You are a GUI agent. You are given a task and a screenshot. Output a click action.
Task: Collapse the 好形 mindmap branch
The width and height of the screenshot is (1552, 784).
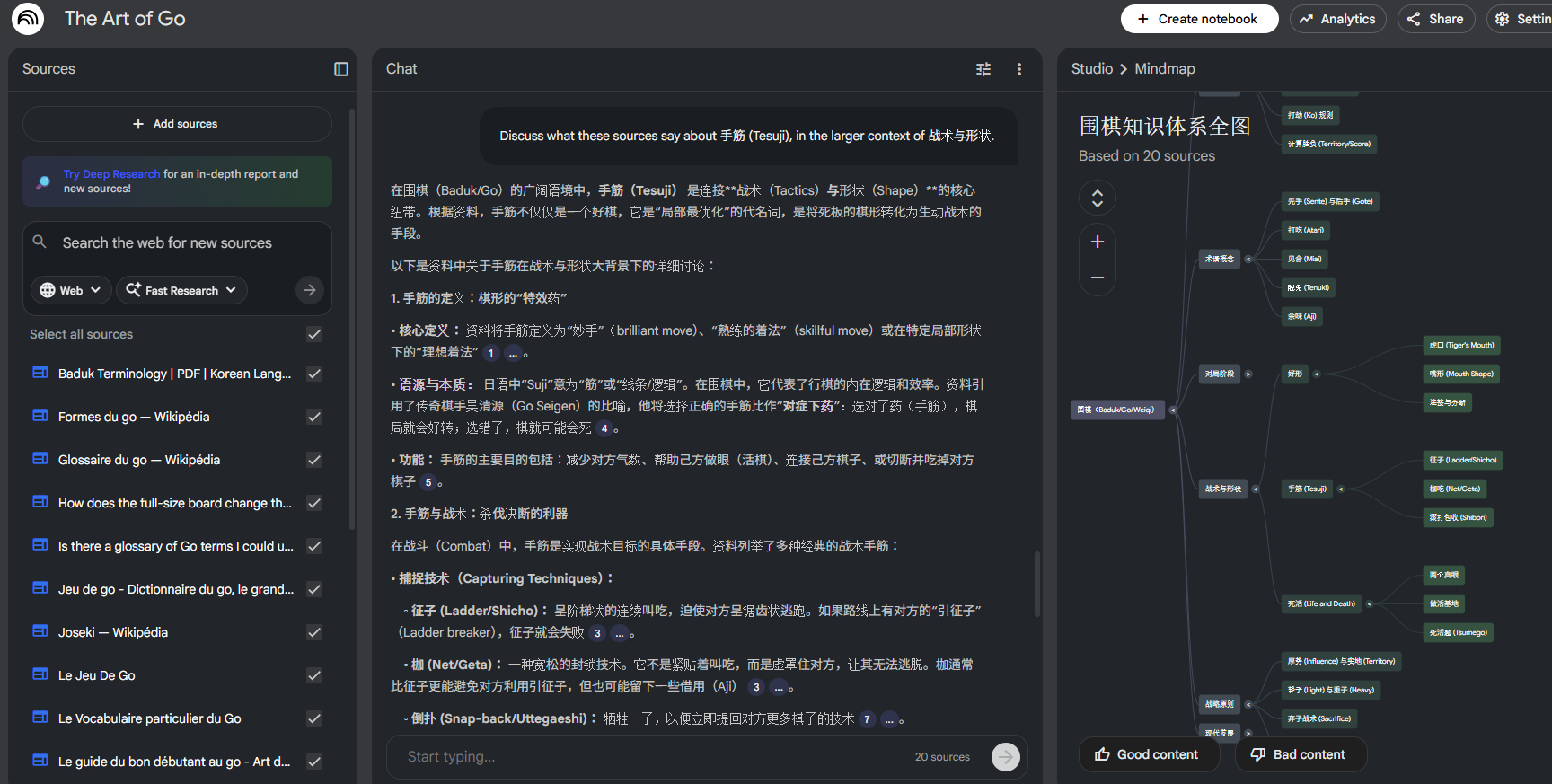[1317, 374]
